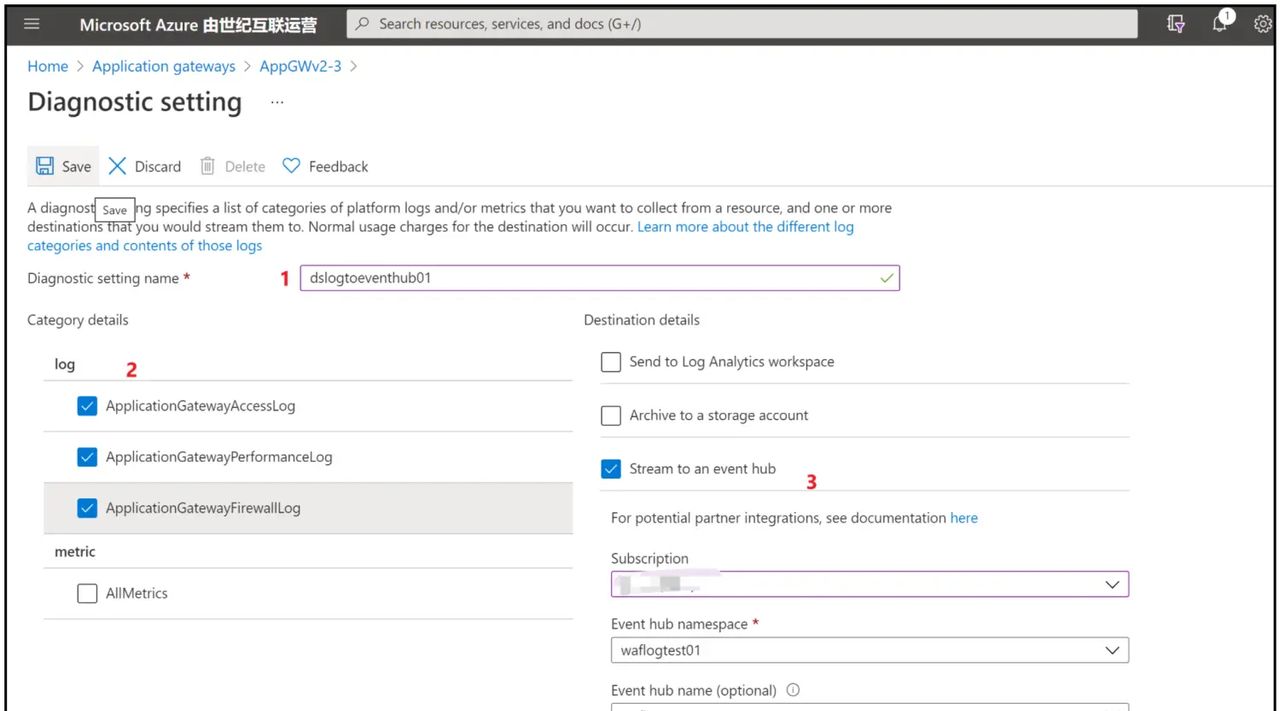The image size is (1280, 711).
Task: Discard changes using the X icon
Action: coord(116,166)
